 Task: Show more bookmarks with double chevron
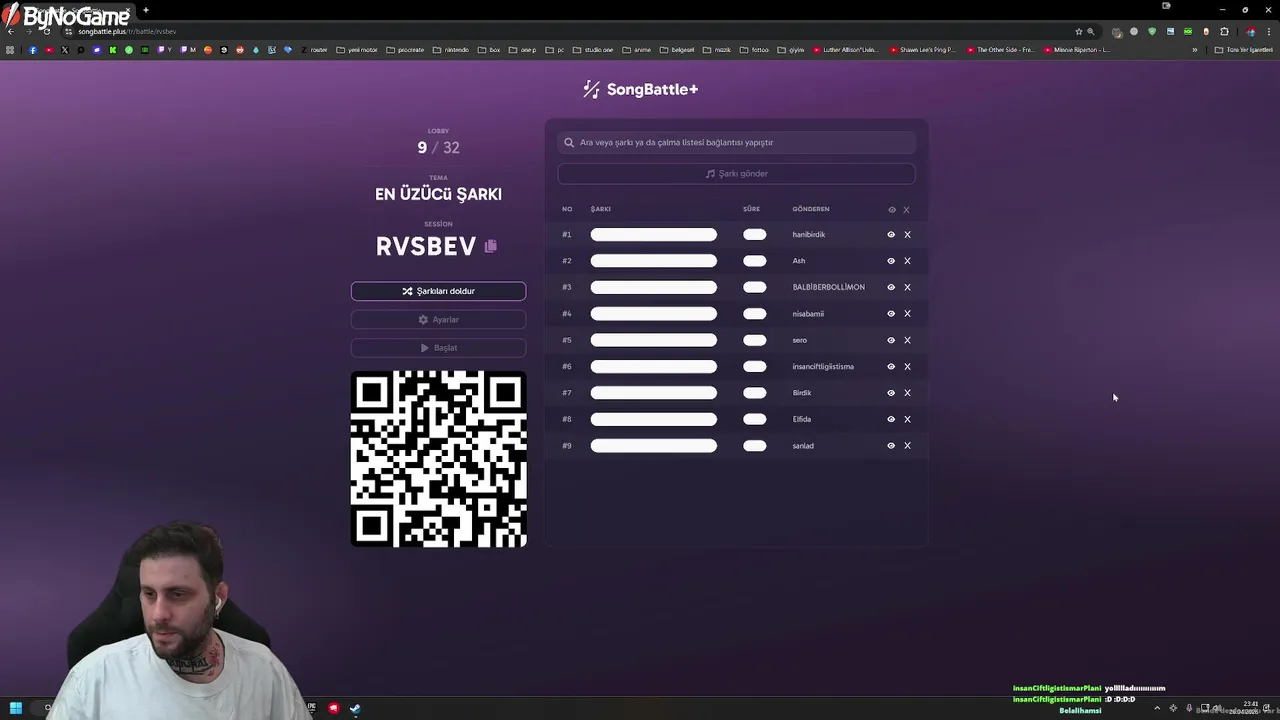[1194, 50]
